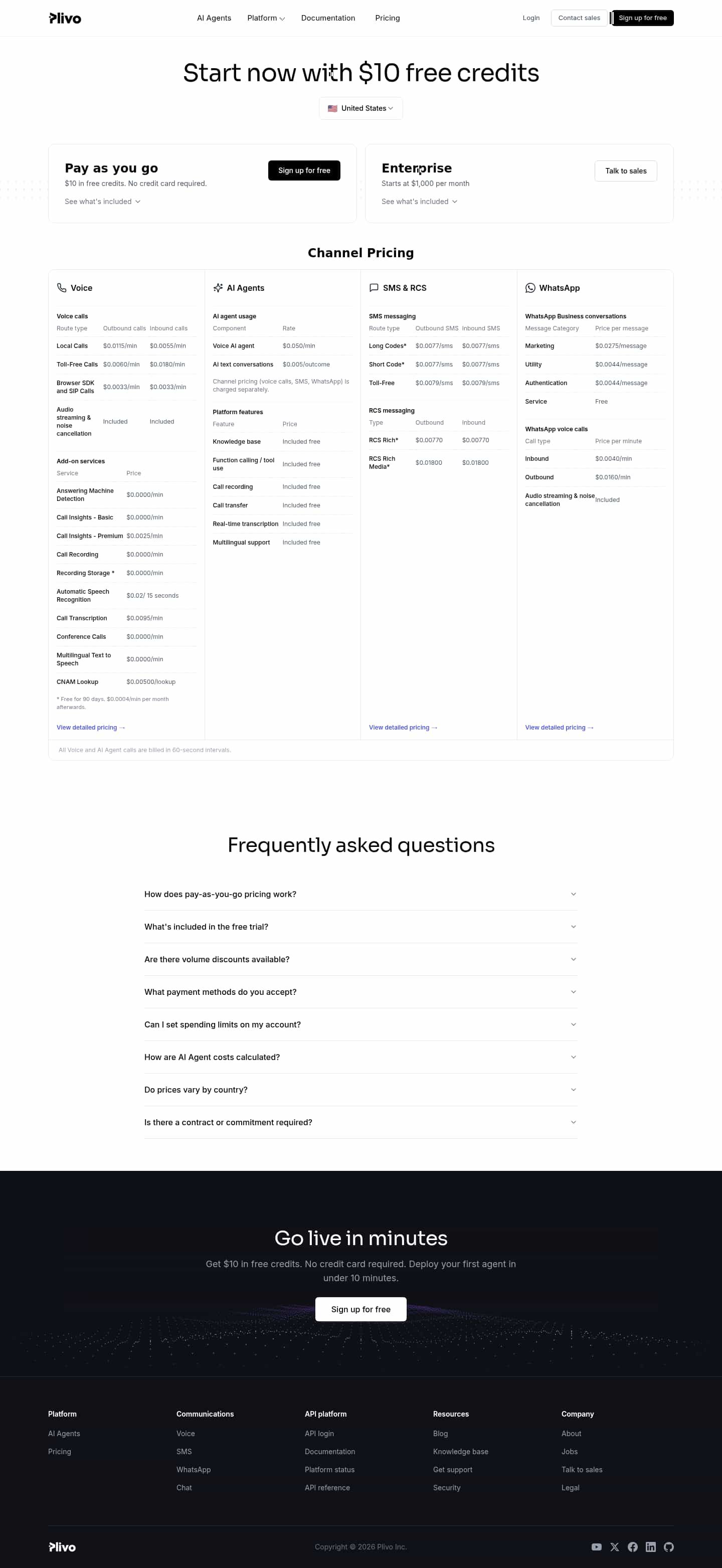Expand 'How does pay-as-you-go pricing work?' question

pyautogui.click(x=360, y=894)
